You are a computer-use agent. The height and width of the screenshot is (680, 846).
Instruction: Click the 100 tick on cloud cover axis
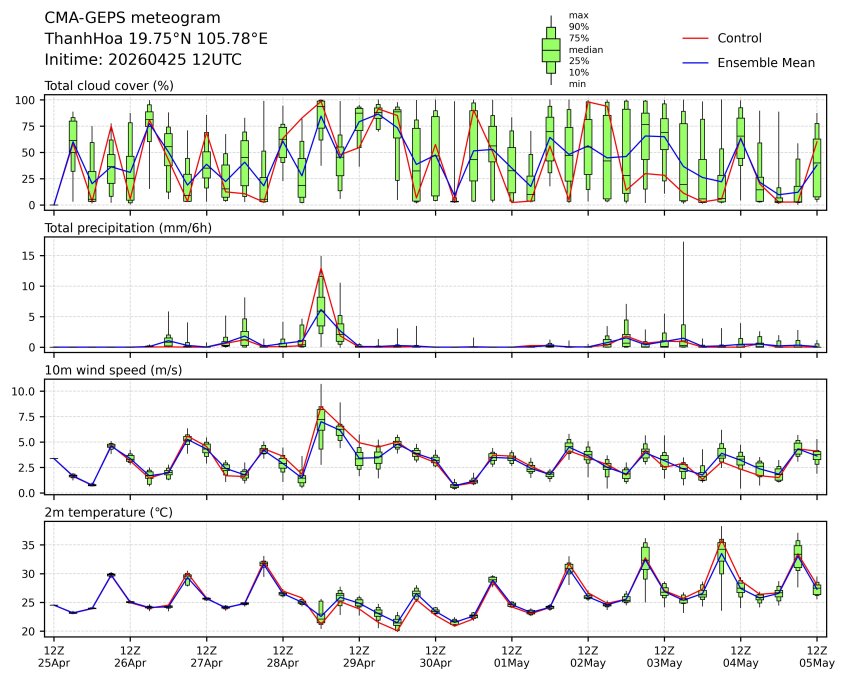click(29, 100)
